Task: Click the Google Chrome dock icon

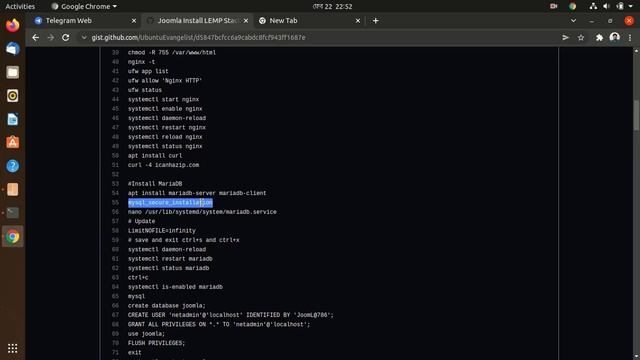Action: coord(13,237)
